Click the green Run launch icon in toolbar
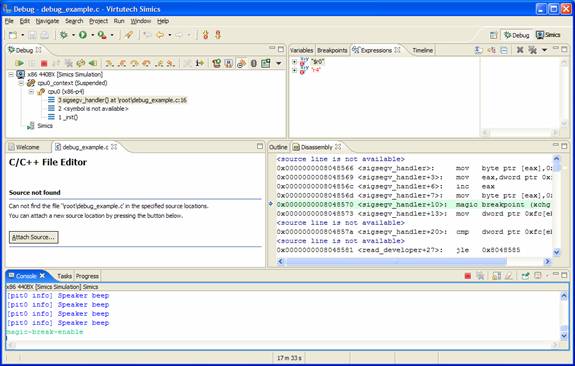The width and height of the screenshot is (575, 366). pos(83,35)
